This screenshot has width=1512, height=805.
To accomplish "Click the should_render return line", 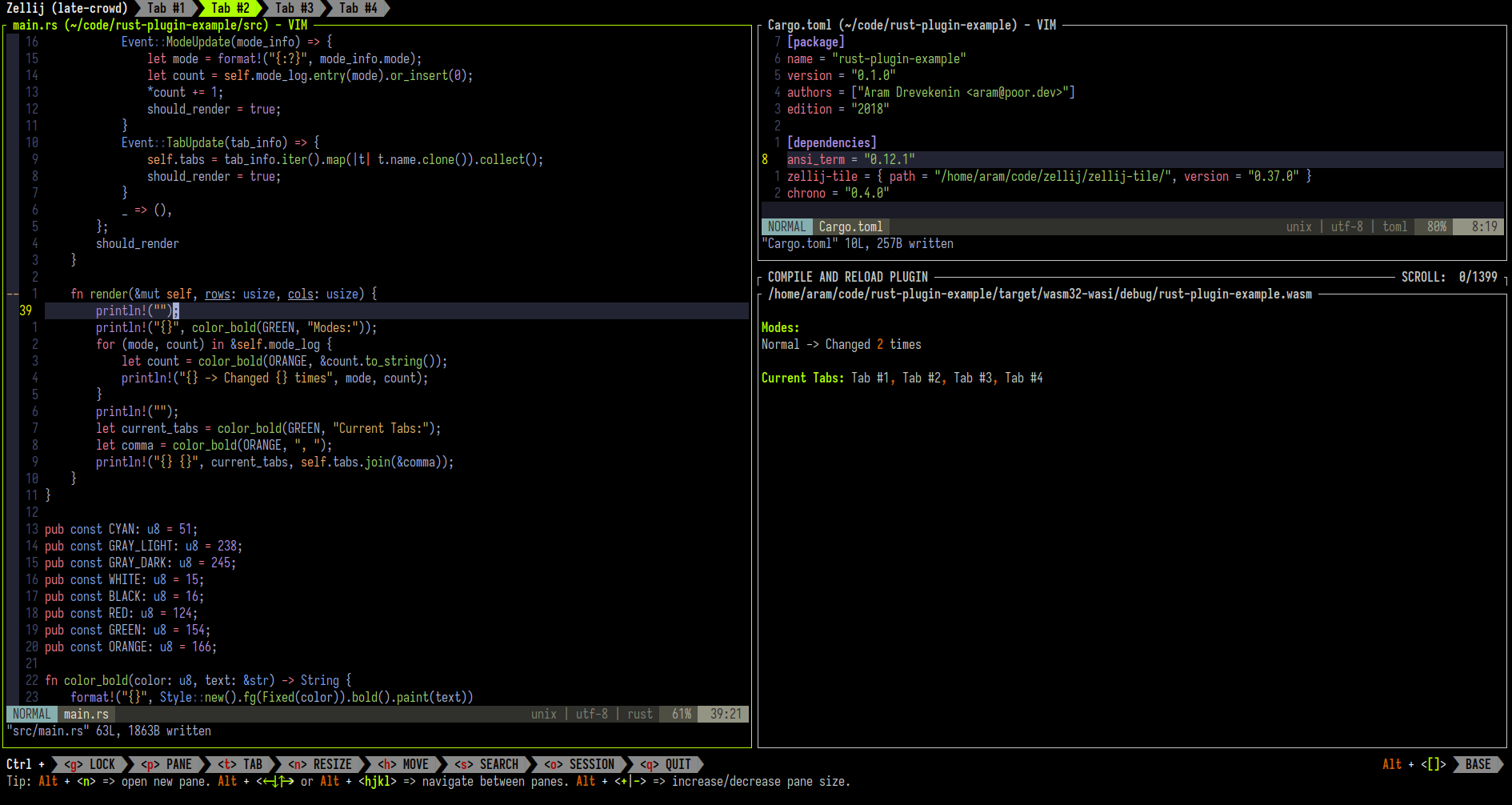I will 138,243.
